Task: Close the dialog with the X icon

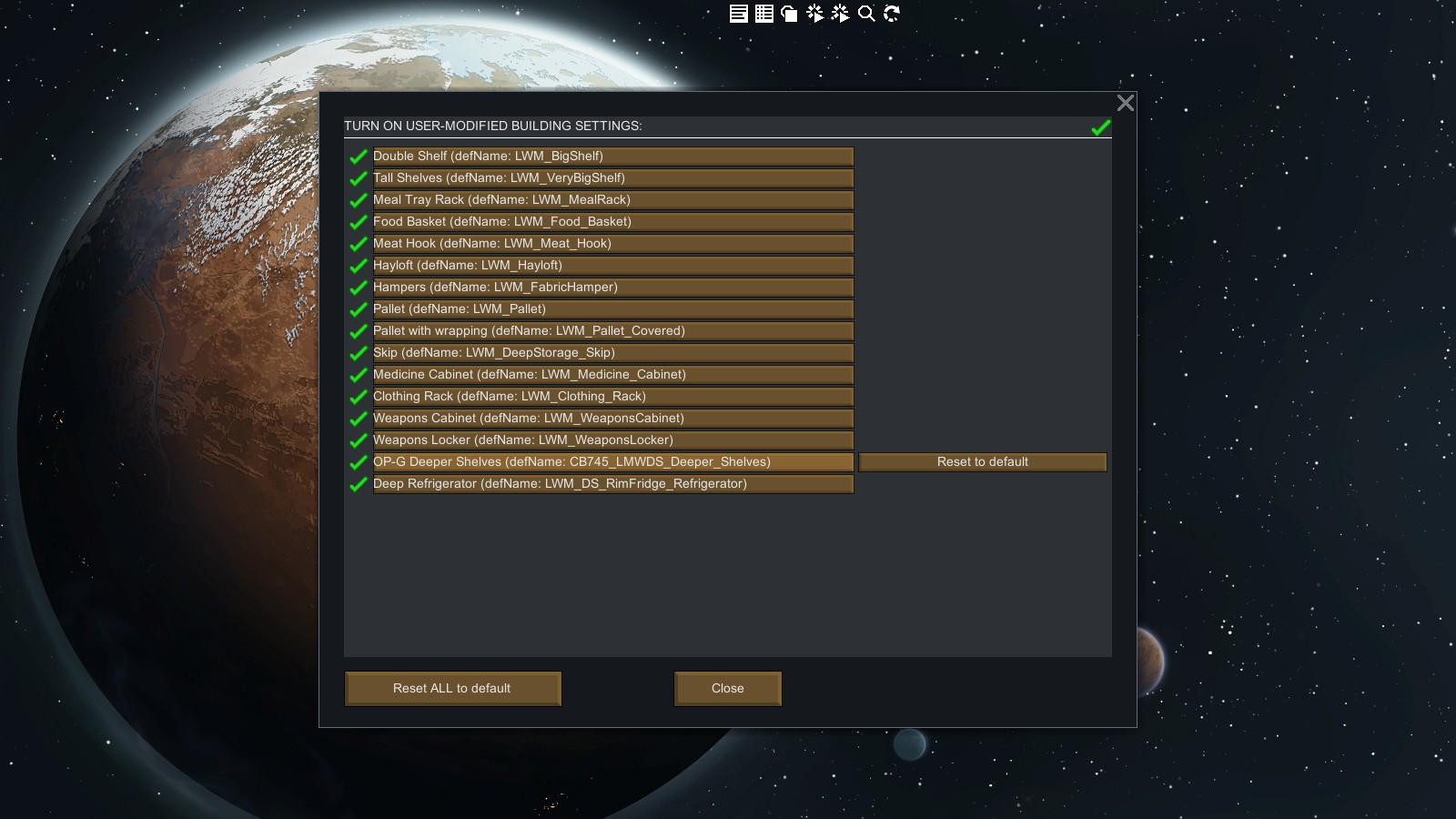Action: point(1126,103)
